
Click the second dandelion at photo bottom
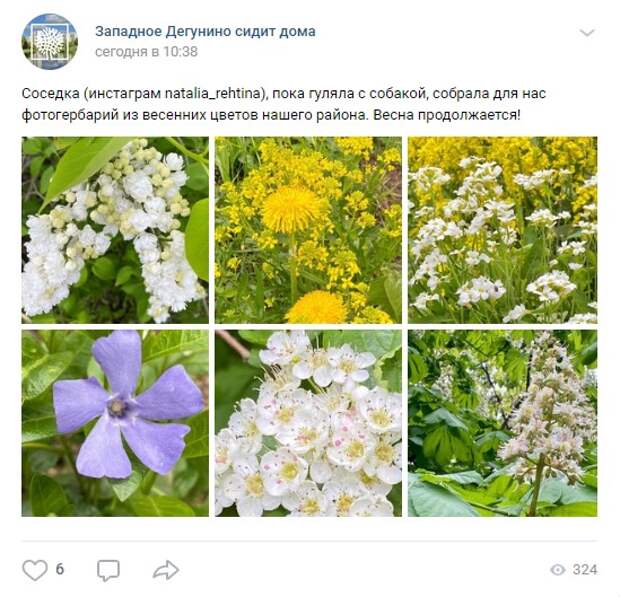(x=316, y=308)
